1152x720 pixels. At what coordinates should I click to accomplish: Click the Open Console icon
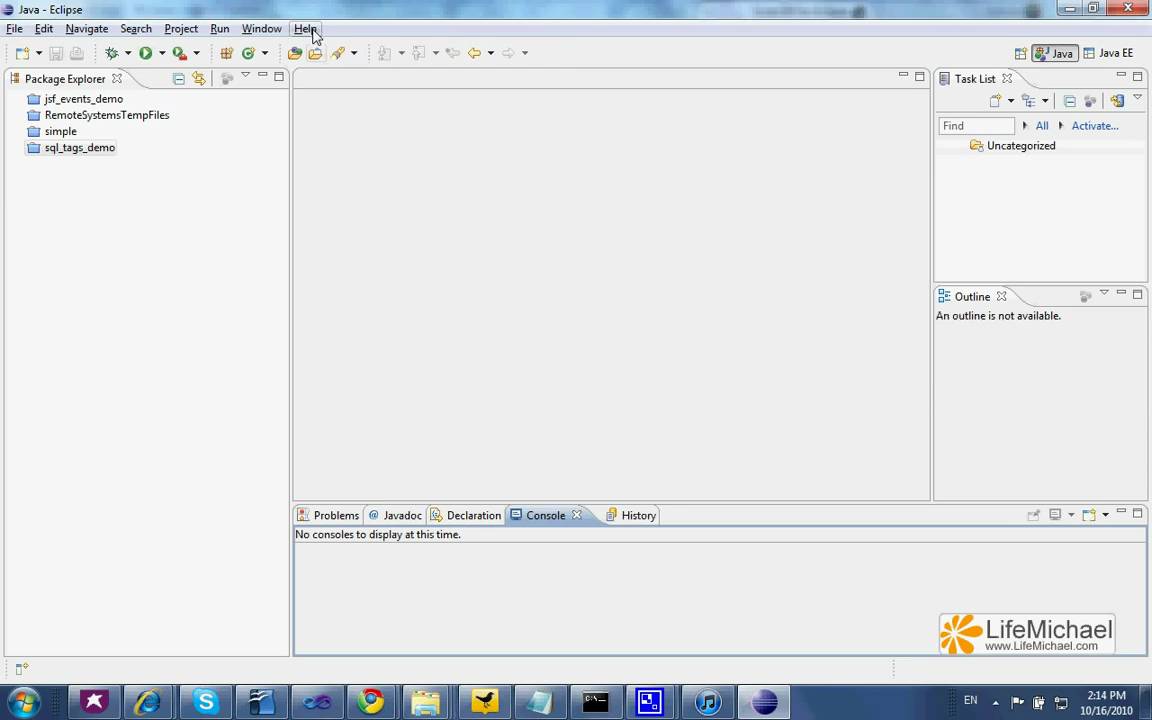[1089, 515]
